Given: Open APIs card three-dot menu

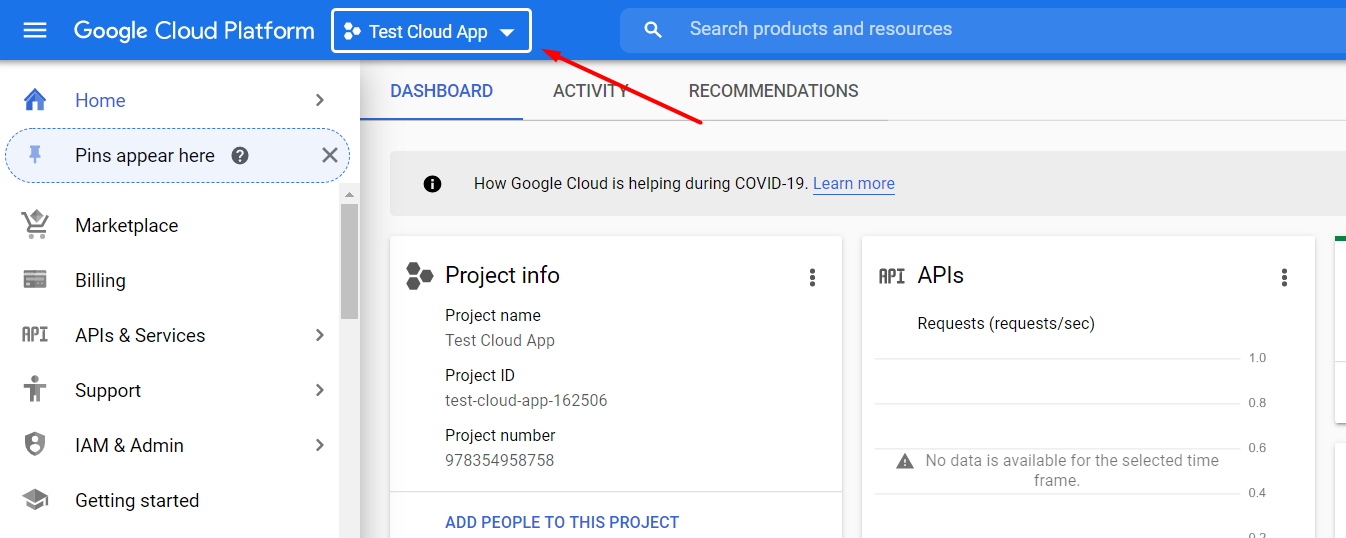Looking at the screenshot, I should pyautogui.click(x=1284, y=277).
